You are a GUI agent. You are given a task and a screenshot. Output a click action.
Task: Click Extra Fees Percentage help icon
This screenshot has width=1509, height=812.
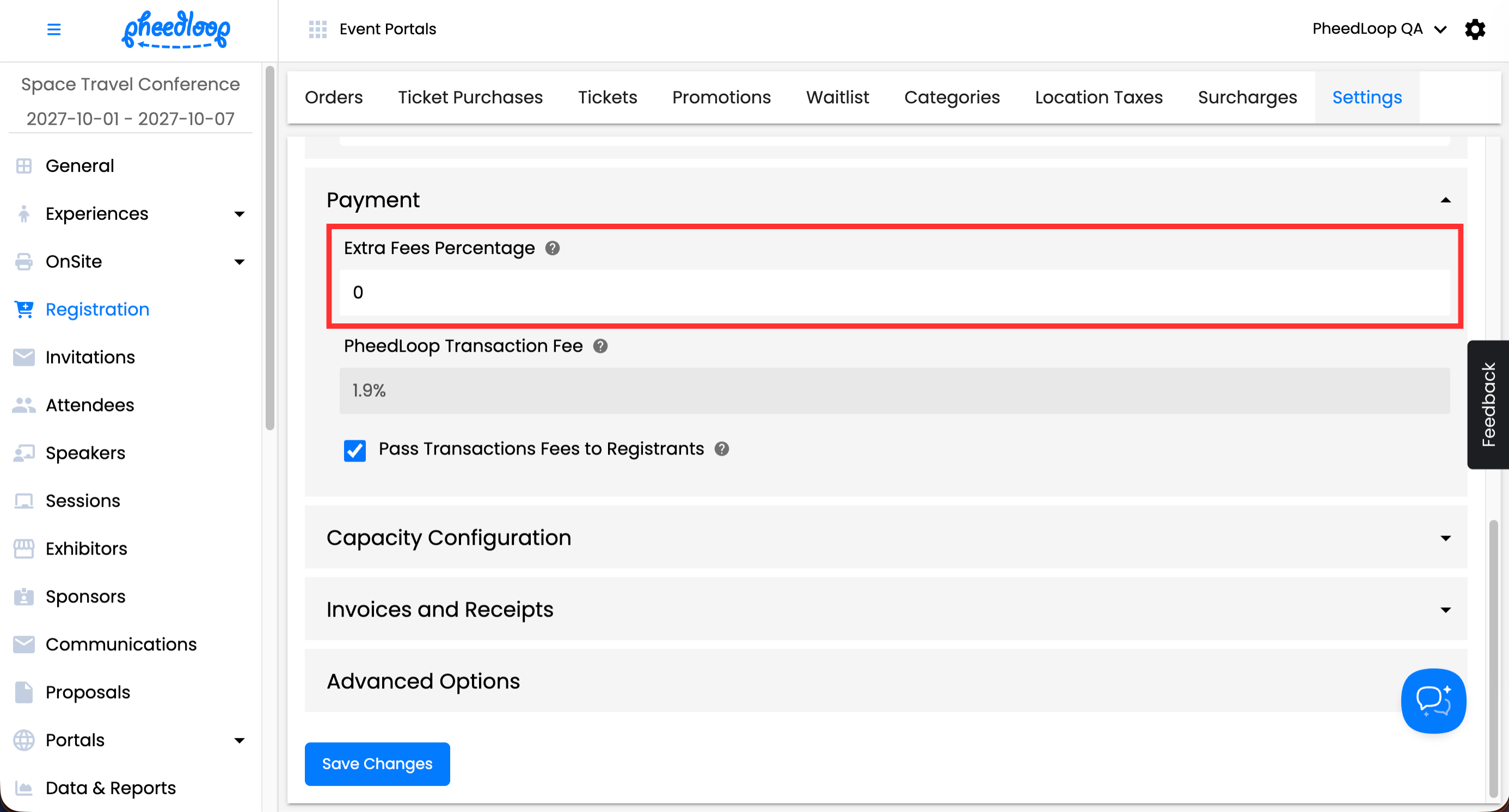tap(552, 248)
